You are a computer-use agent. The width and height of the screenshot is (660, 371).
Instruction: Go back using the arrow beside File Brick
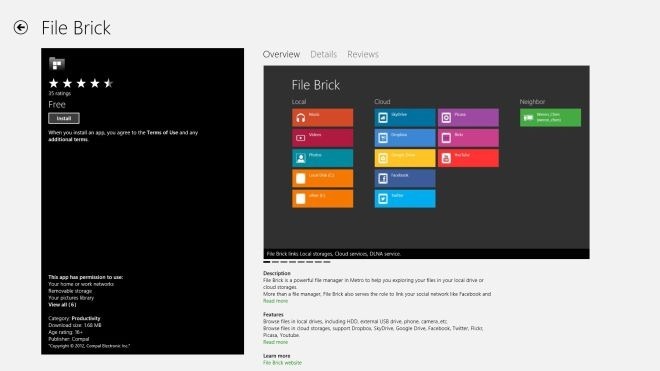[21, 28]
